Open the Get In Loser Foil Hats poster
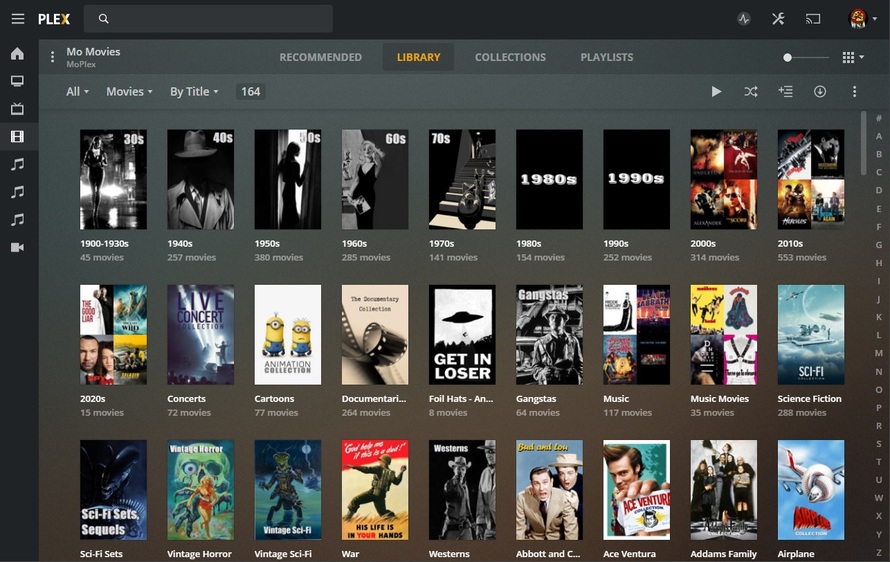 point(462,335)
